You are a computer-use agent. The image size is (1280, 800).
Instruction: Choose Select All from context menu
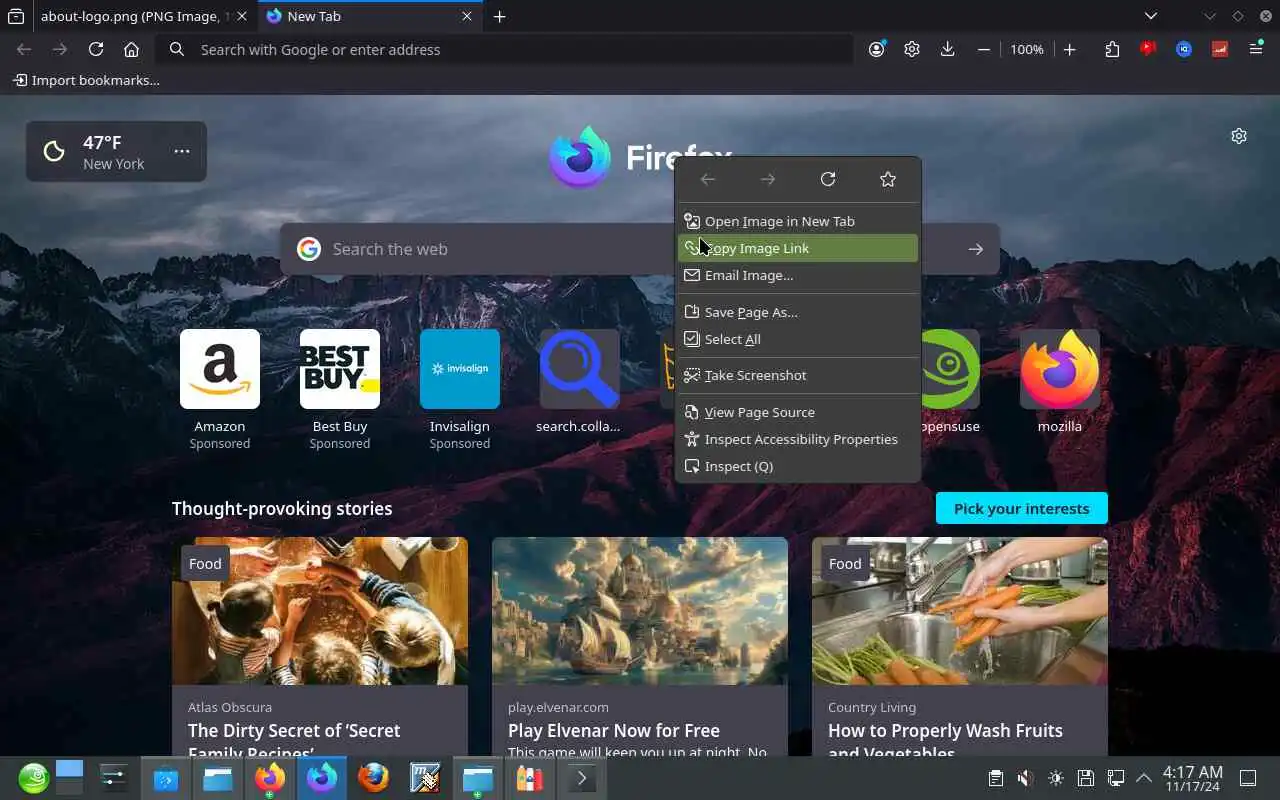[797, 339]
